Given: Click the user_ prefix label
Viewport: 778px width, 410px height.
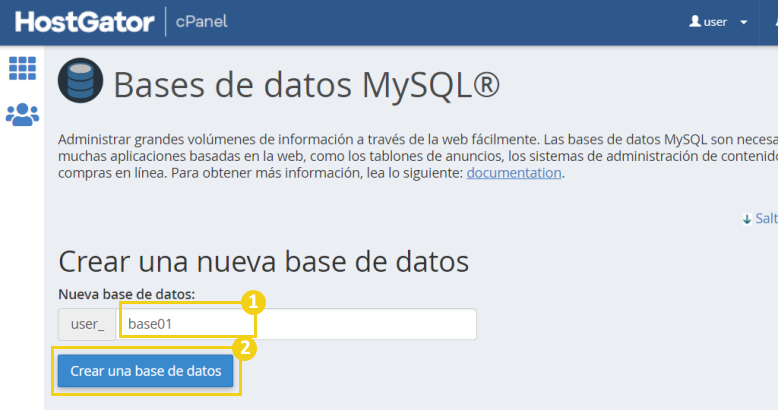Looking at the screenshot, I should (87, 324).
